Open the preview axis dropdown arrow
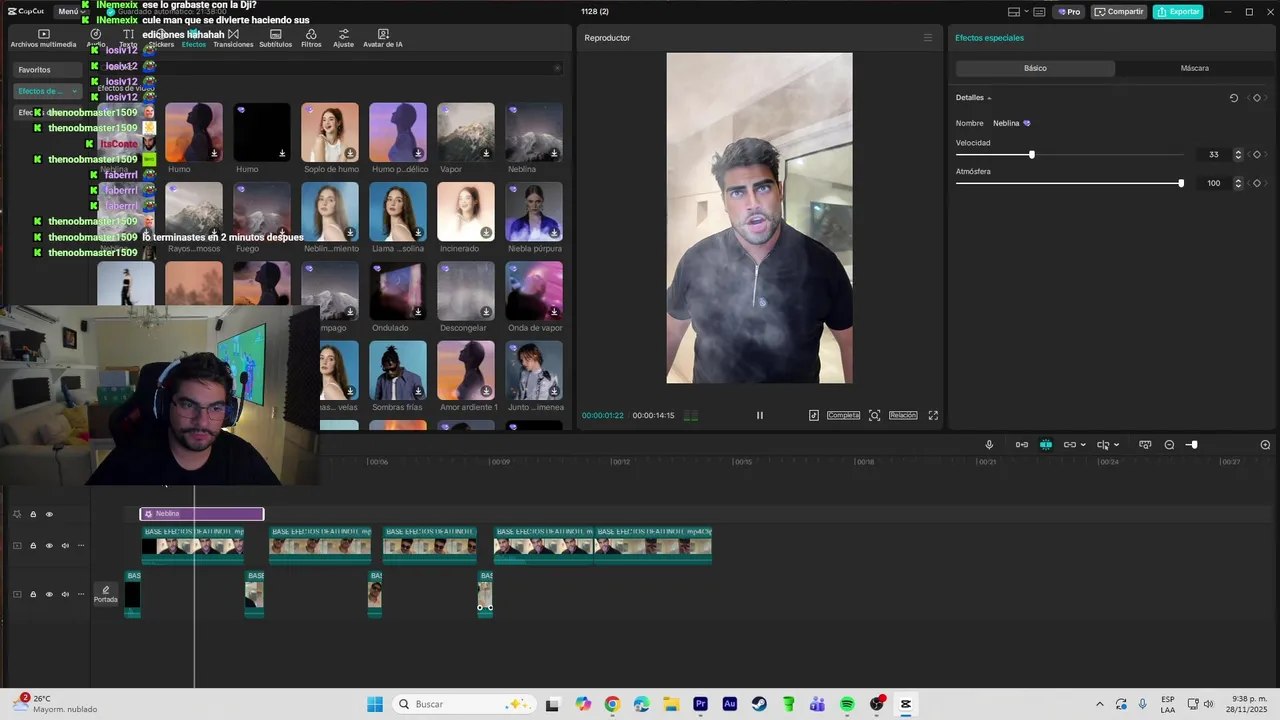Viewport: 1280px width, 720px height. click(x=1116, y=445)
